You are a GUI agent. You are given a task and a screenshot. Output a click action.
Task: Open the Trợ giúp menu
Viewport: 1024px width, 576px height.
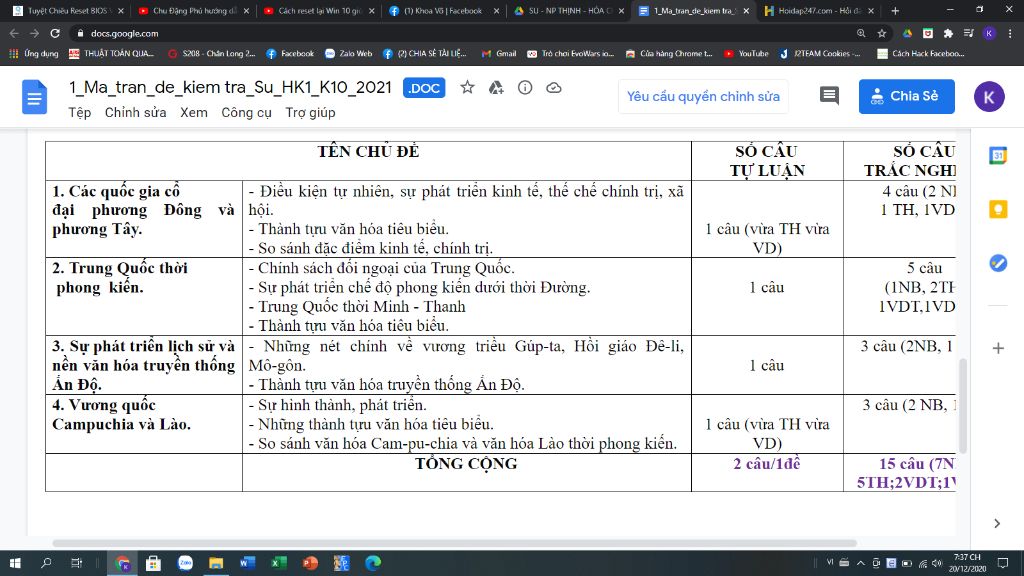(310, 112)
